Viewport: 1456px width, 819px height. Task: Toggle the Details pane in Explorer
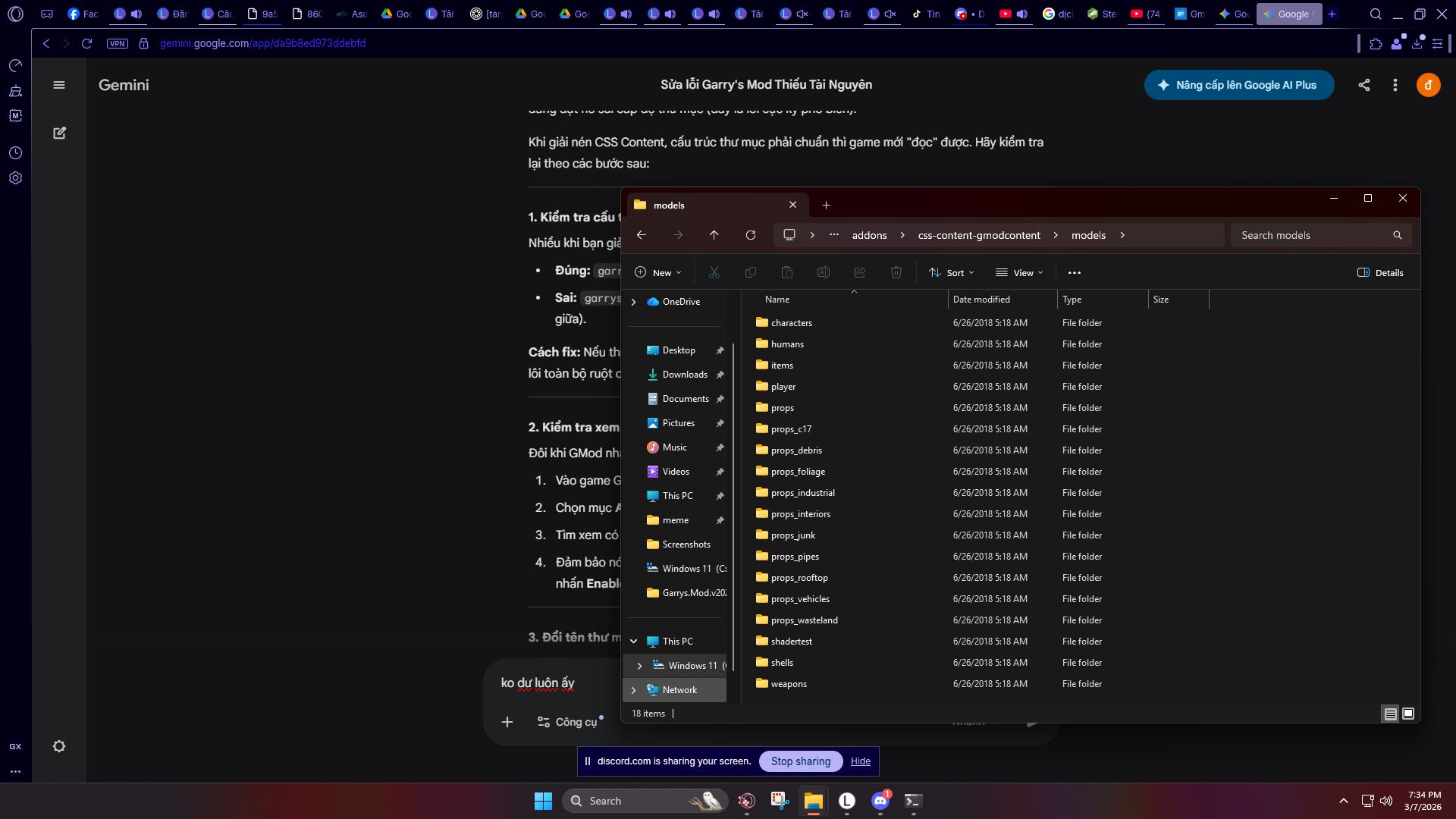[x=1380, y=272]
